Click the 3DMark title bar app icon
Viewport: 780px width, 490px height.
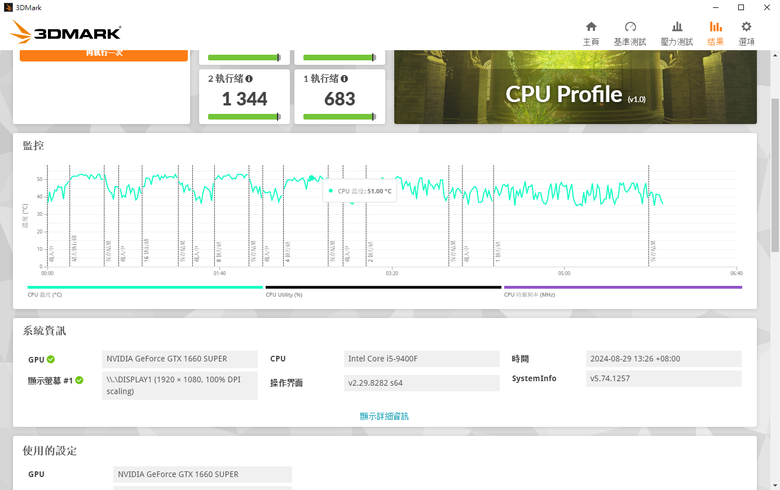click(8, 7)
